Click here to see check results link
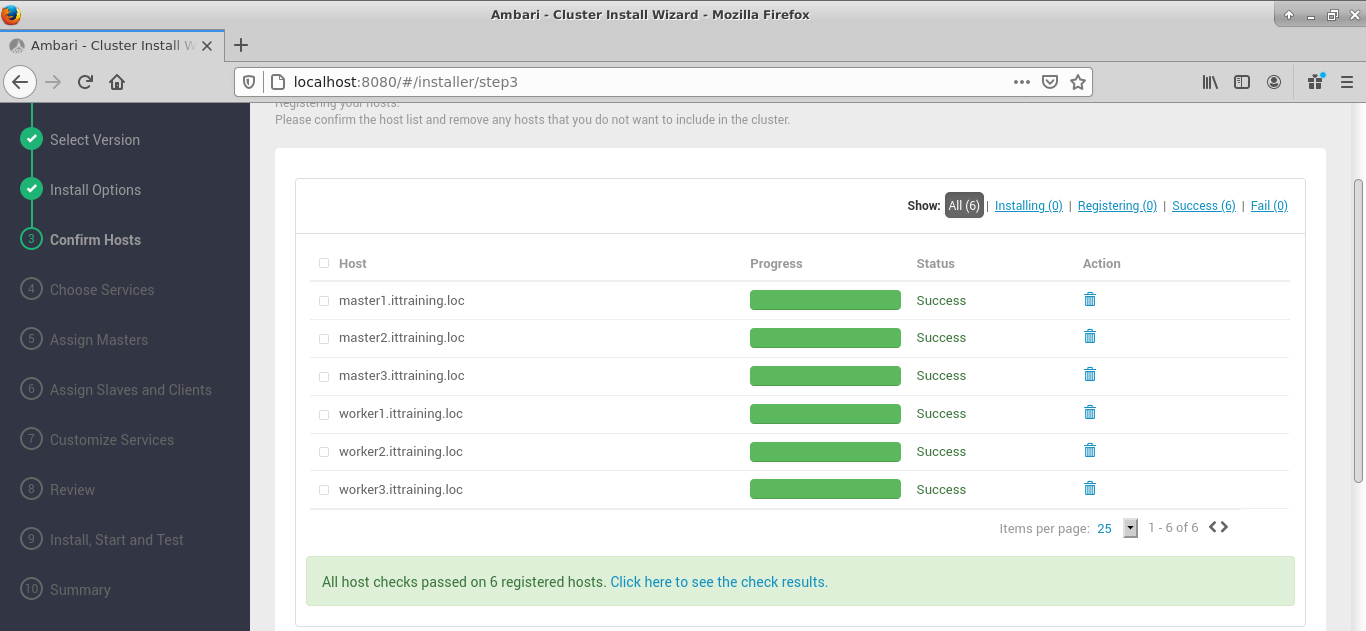 718,582
